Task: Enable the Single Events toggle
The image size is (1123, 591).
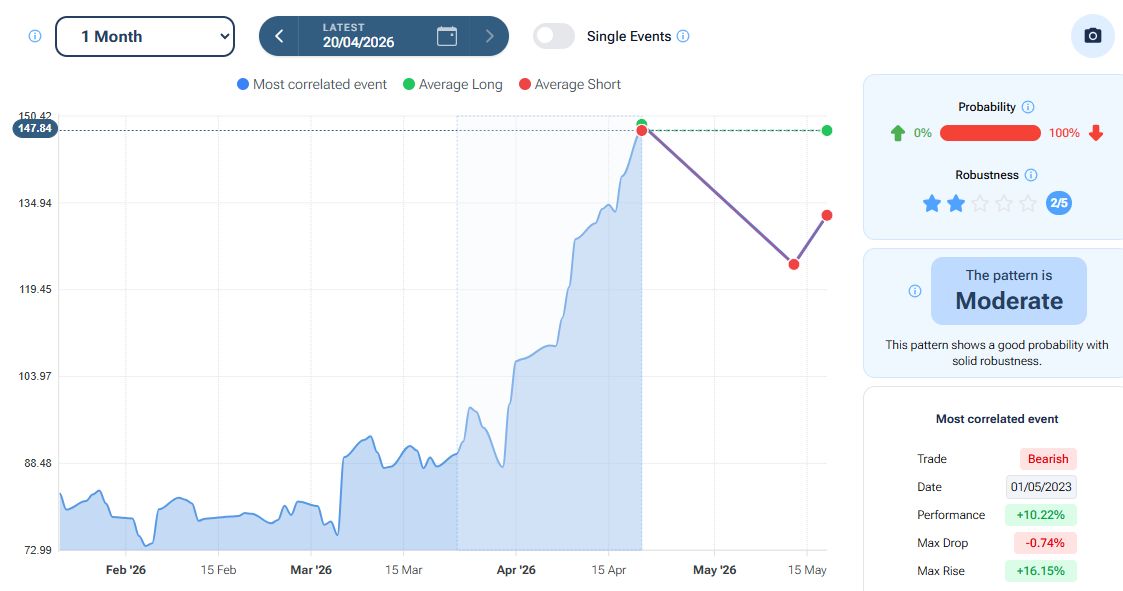Action: click(554, 36)
